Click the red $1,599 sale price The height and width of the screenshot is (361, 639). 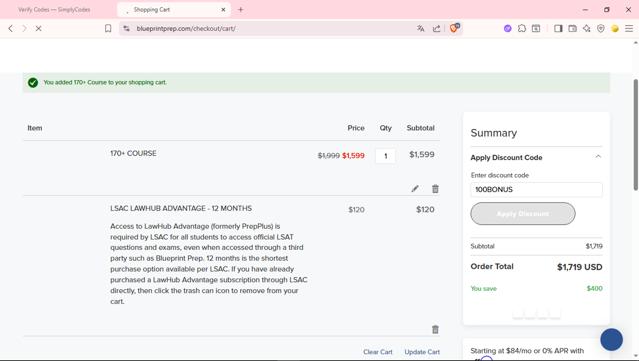[x=353, y=156]
